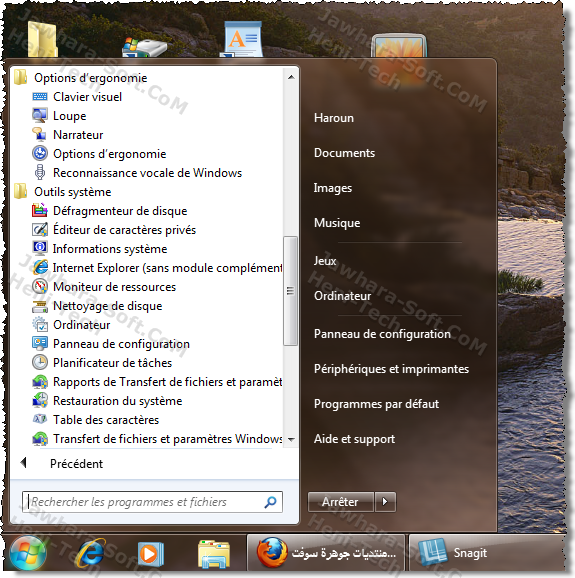This screenshot has width=575, height=578.
Task: Open Clavier visuel on-screen keyboard icon
Action: click(40, 97)
